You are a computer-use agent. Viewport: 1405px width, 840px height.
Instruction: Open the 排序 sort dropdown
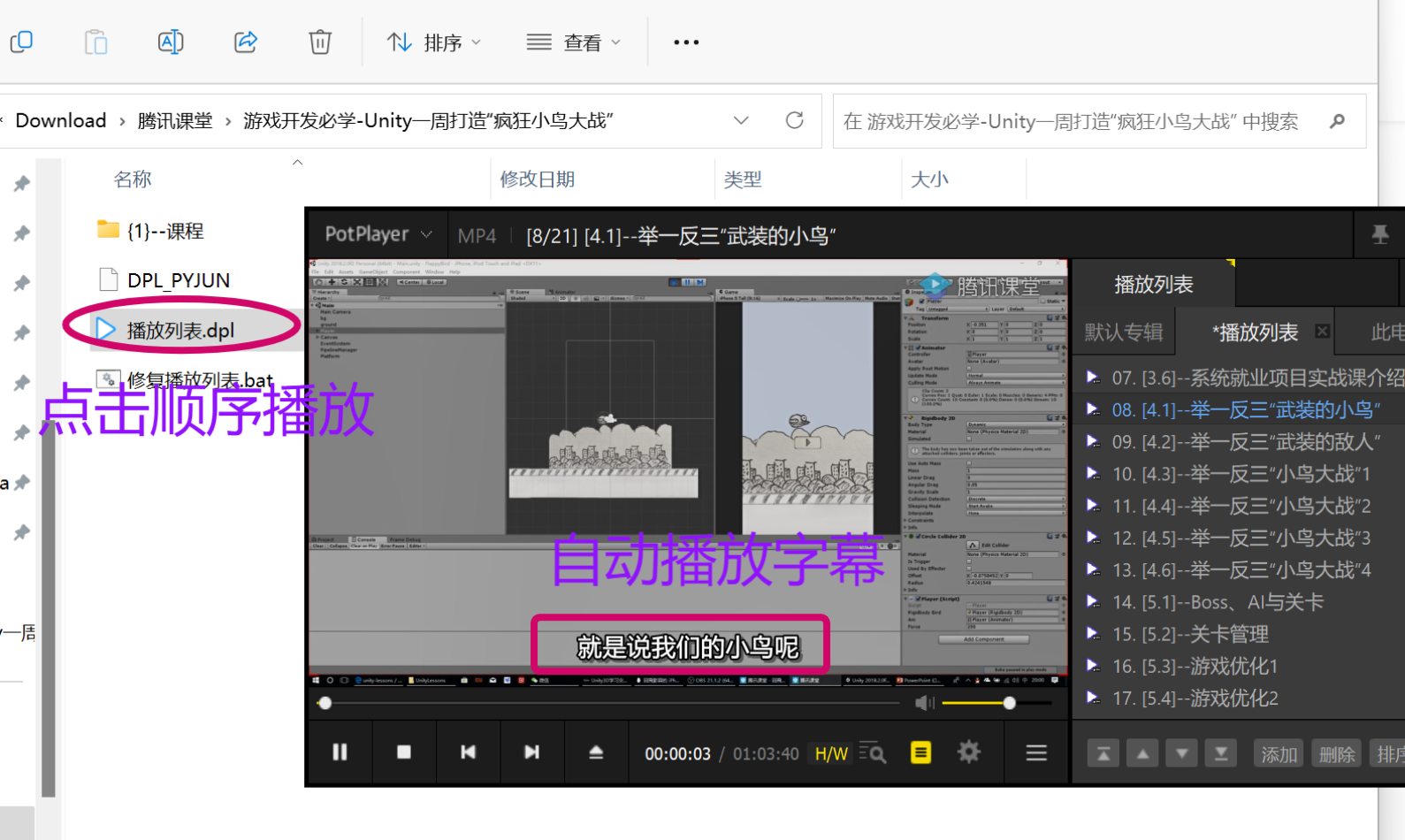(434, 42)
